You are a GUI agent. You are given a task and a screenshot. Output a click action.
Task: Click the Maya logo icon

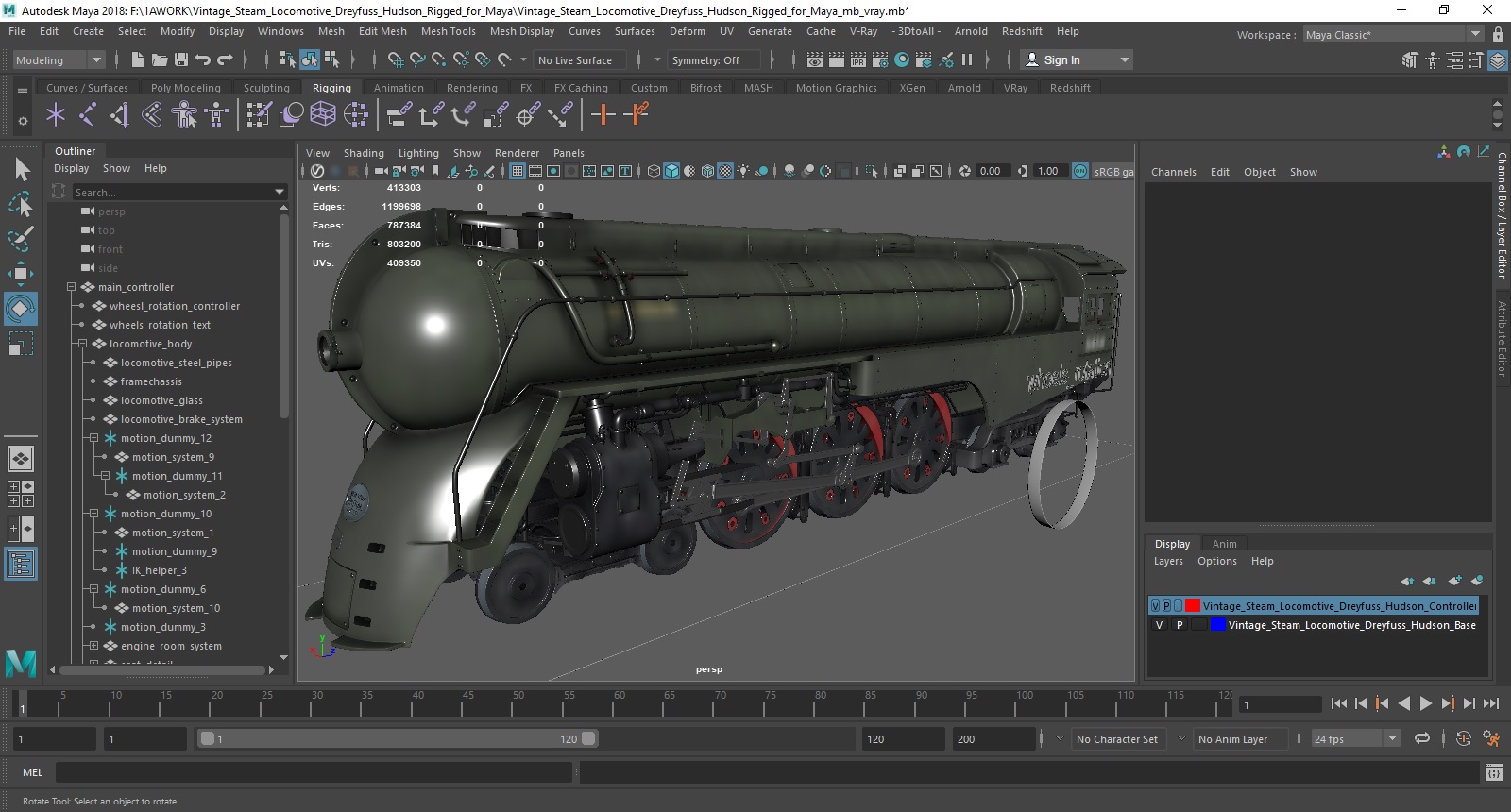[21, 662]
